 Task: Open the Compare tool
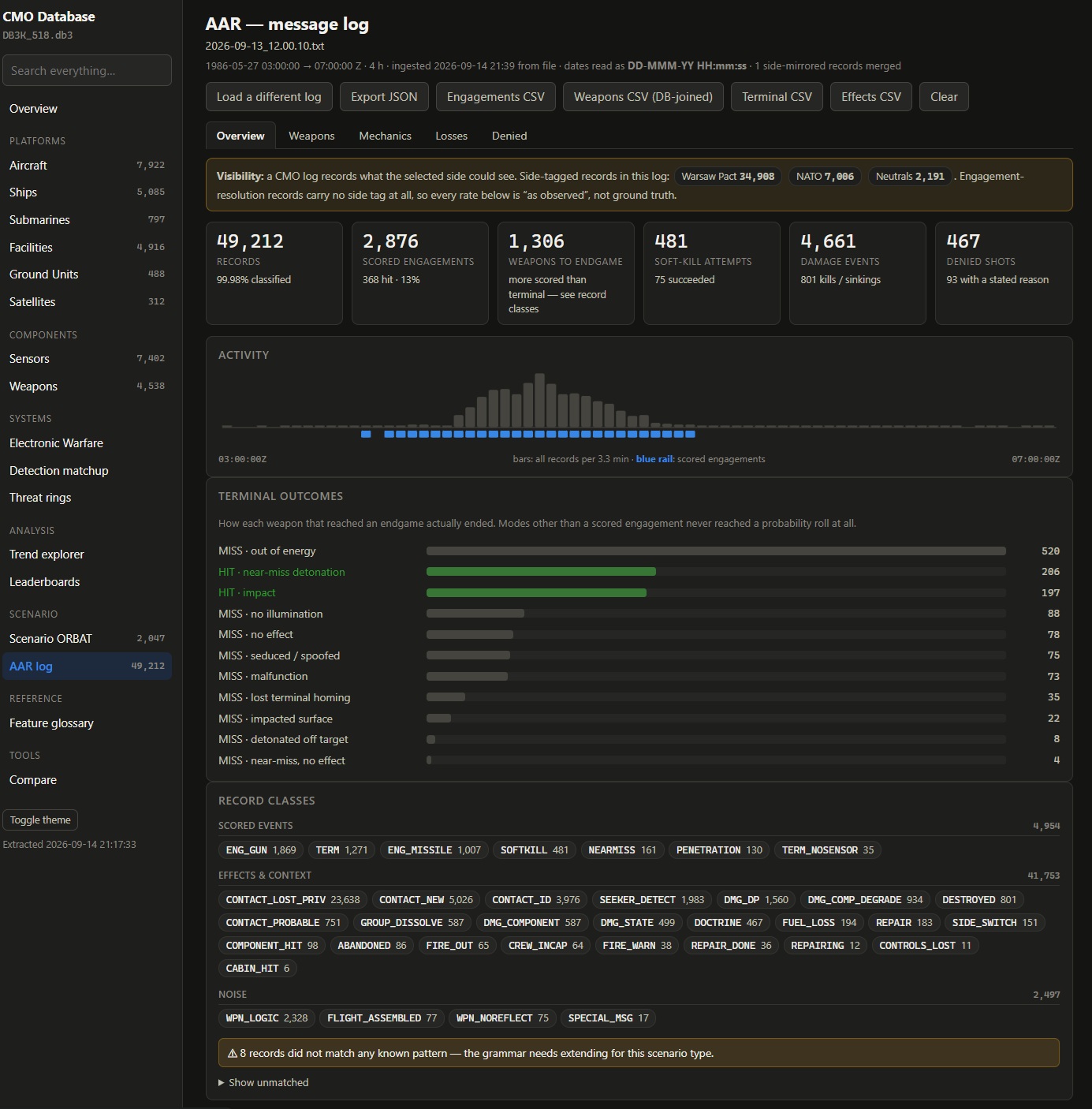click(87, 780)
